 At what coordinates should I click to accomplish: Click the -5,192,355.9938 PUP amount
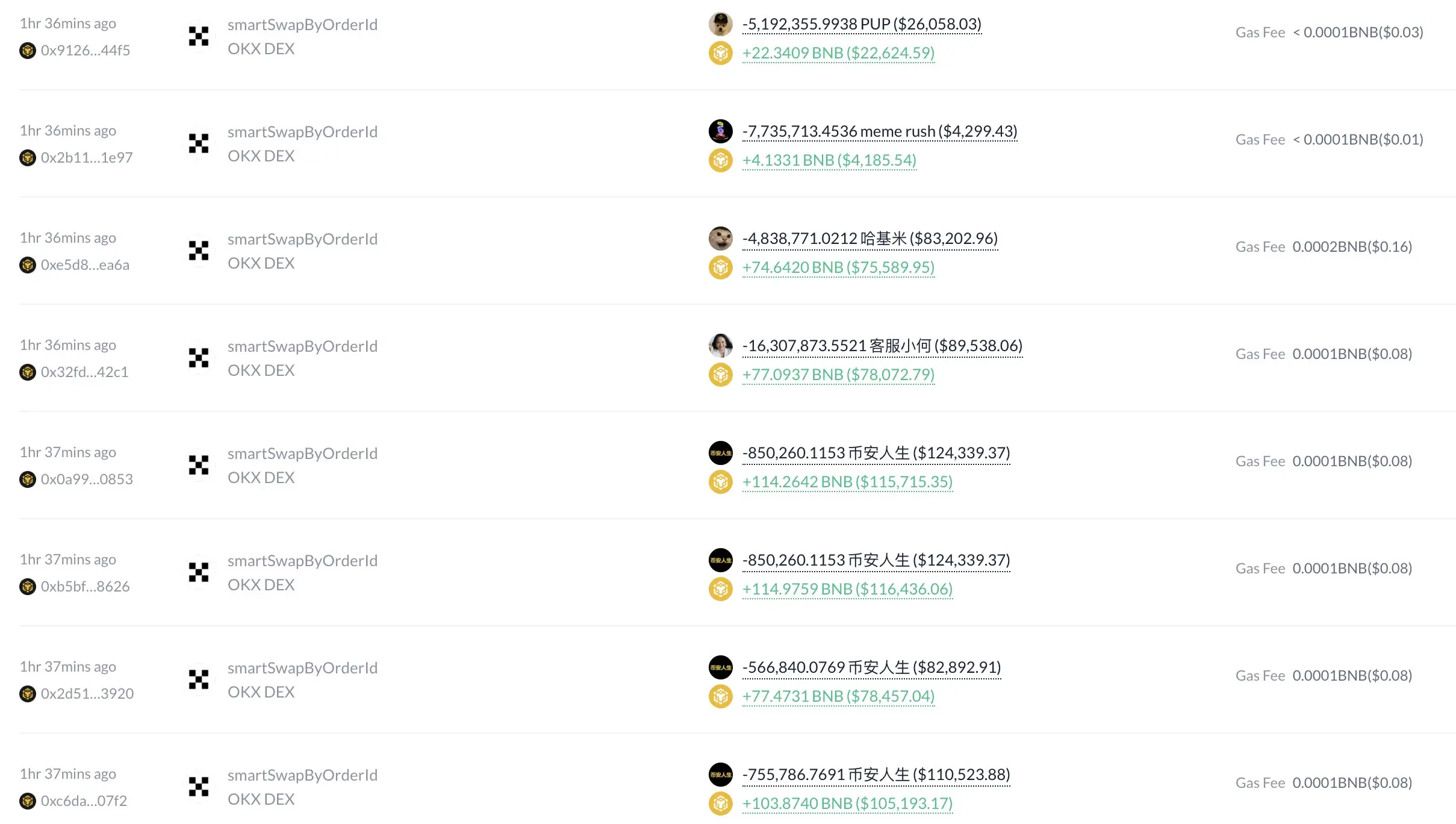[x=862, y=24]
